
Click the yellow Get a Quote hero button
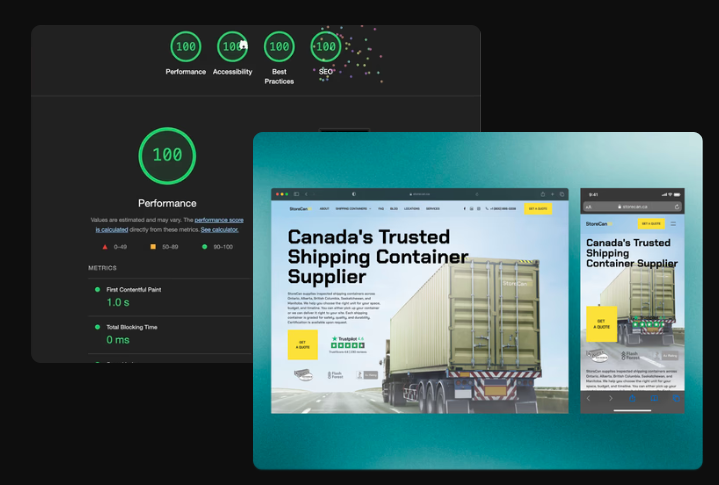(302, 345)
